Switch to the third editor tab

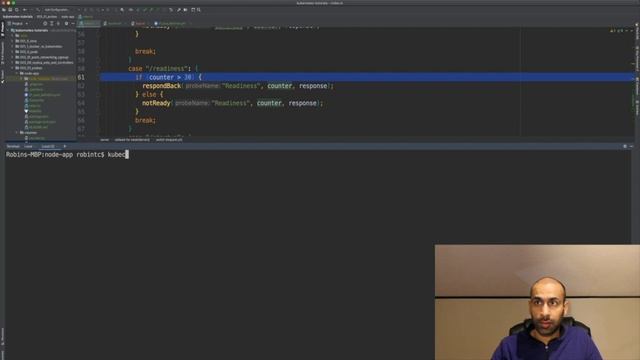(x=140, y=24)
